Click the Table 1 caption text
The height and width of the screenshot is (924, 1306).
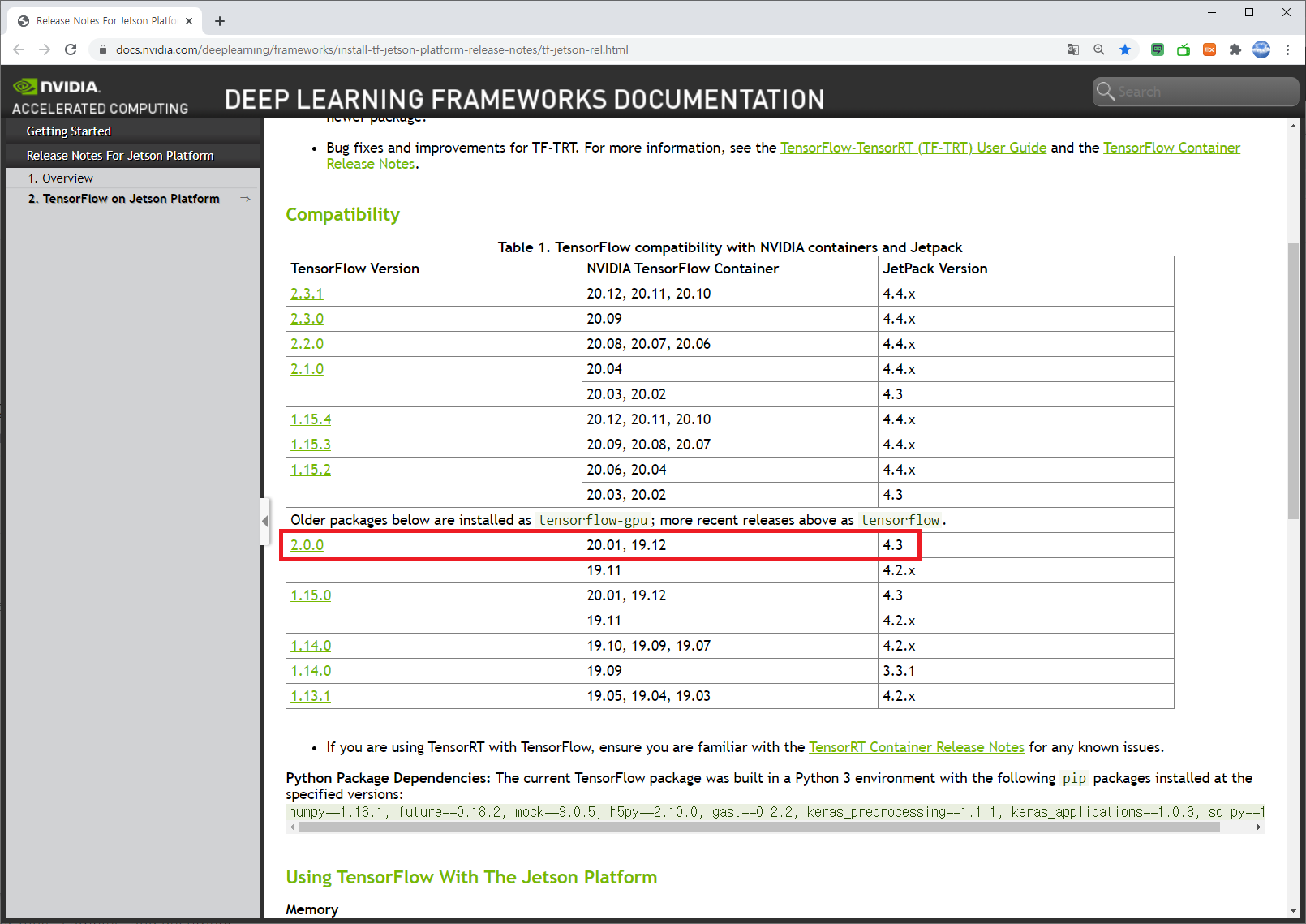[x=729, y=247]
